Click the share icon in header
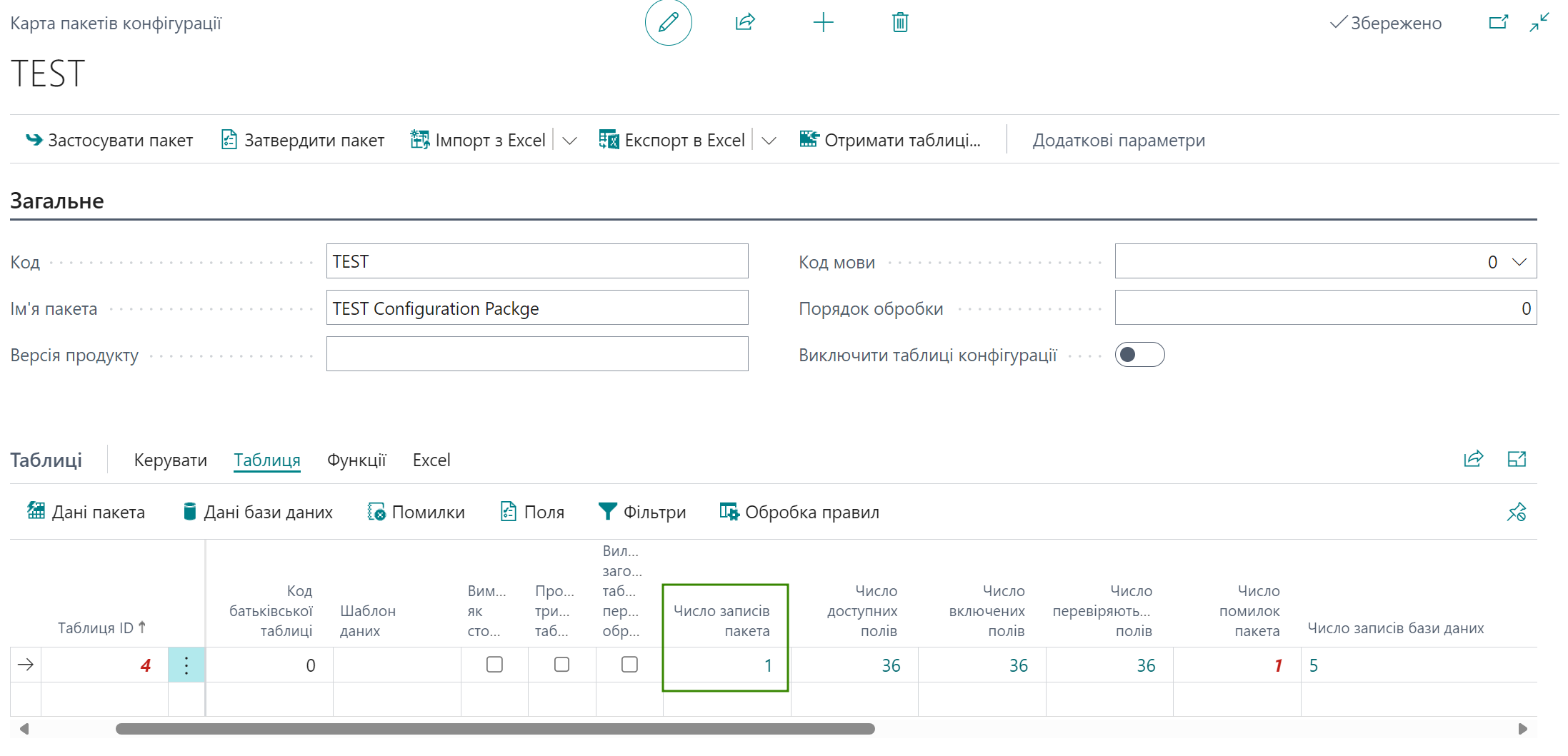1568x756 pixels. (x=745, y=23)
